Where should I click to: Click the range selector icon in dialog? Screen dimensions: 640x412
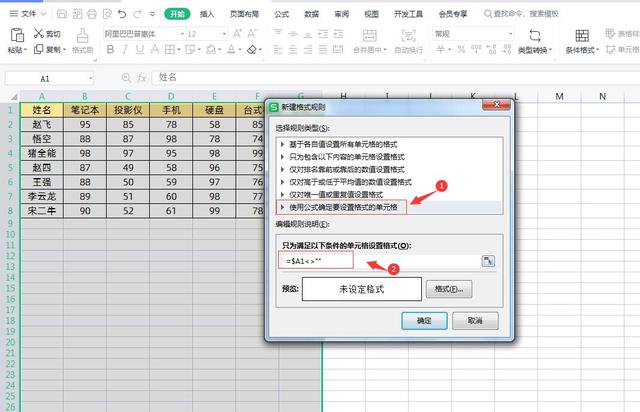pos(488,261)
